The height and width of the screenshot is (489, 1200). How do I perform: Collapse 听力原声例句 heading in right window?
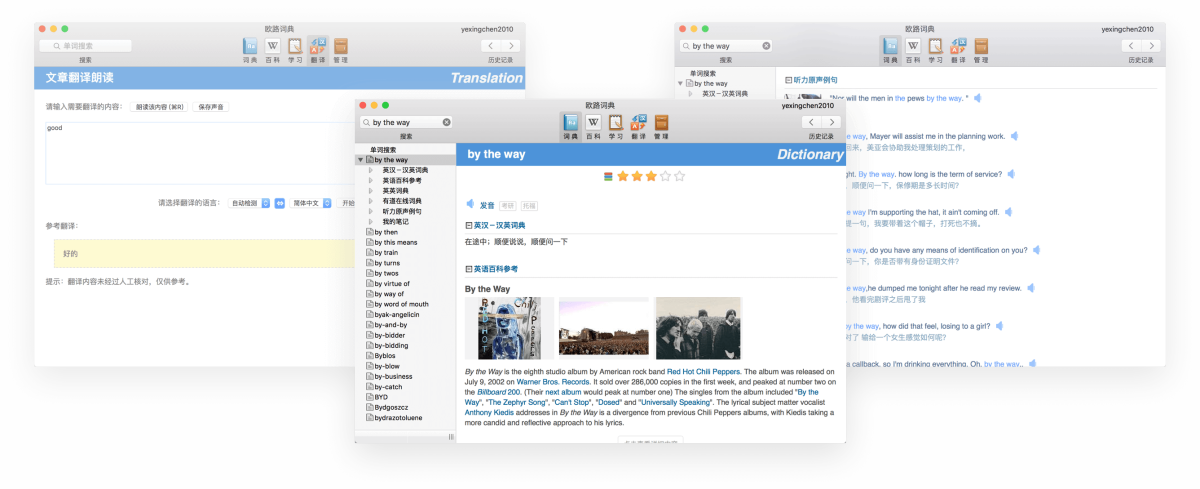pos(789,80)
